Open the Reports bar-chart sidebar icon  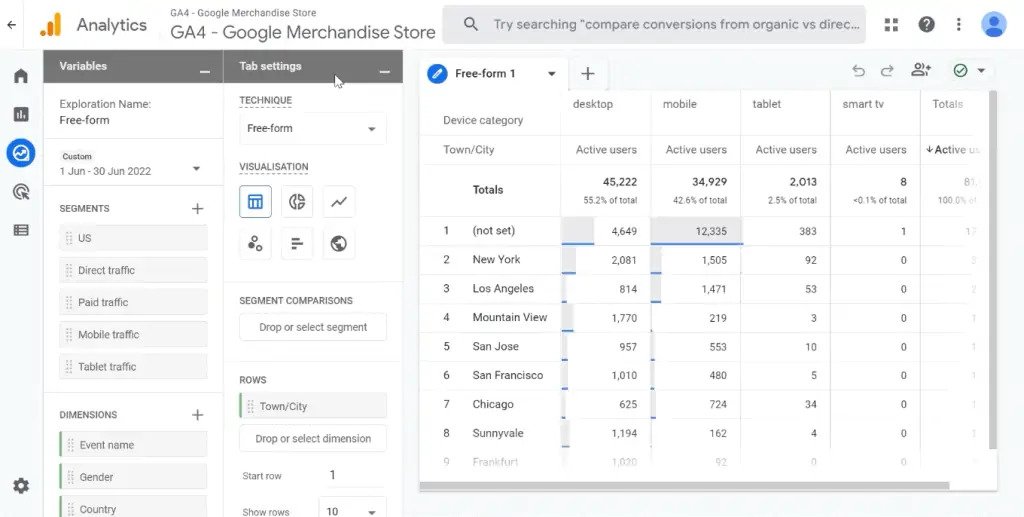(x=21, y=114)
